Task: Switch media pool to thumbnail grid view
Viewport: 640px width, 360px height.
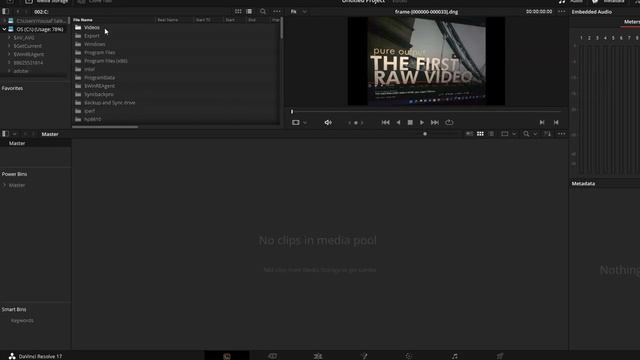Action: click(x=480, y=134)
